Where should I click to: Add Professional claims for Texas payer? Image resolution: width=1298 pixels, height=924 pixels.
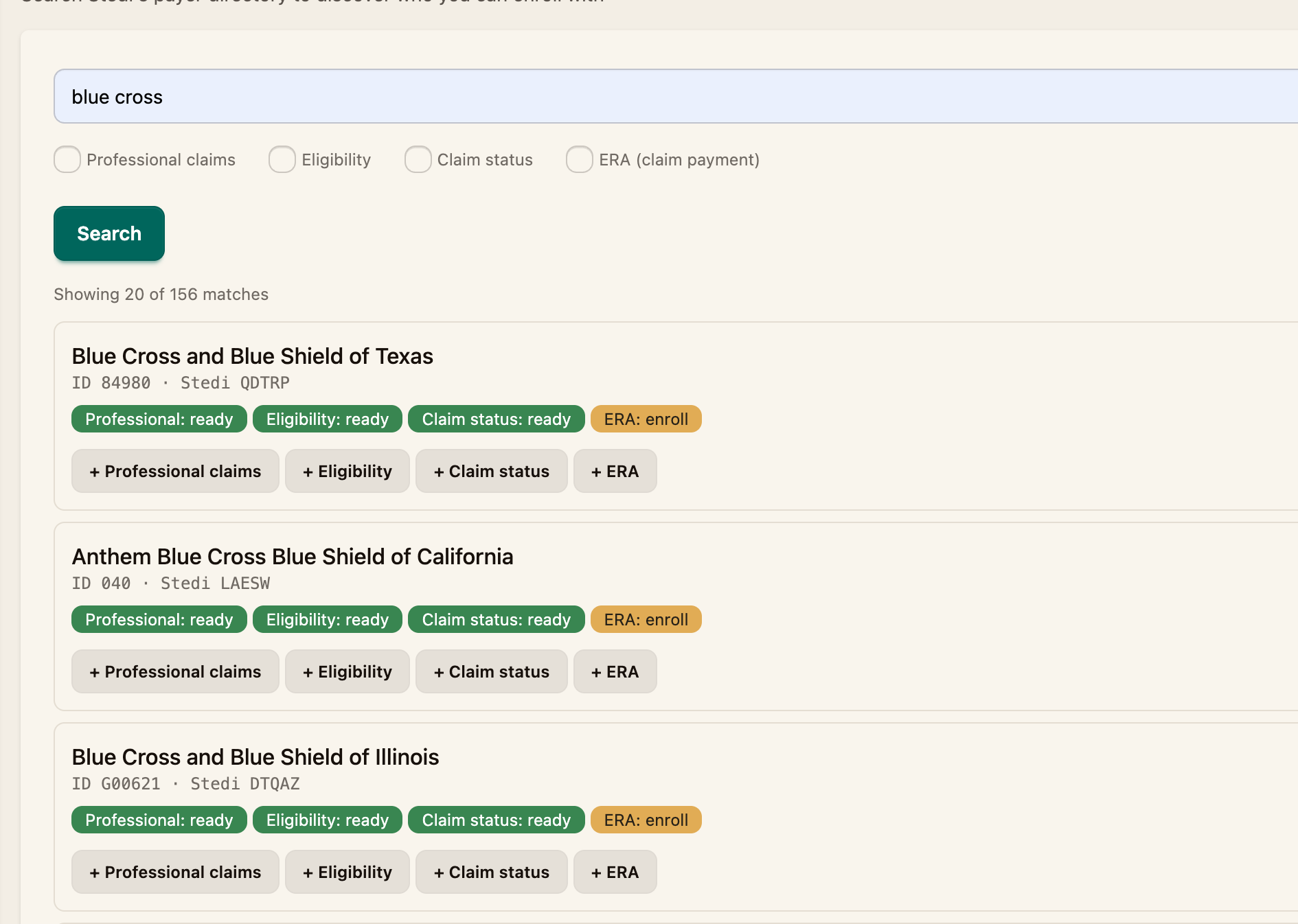tap(176, 471)
